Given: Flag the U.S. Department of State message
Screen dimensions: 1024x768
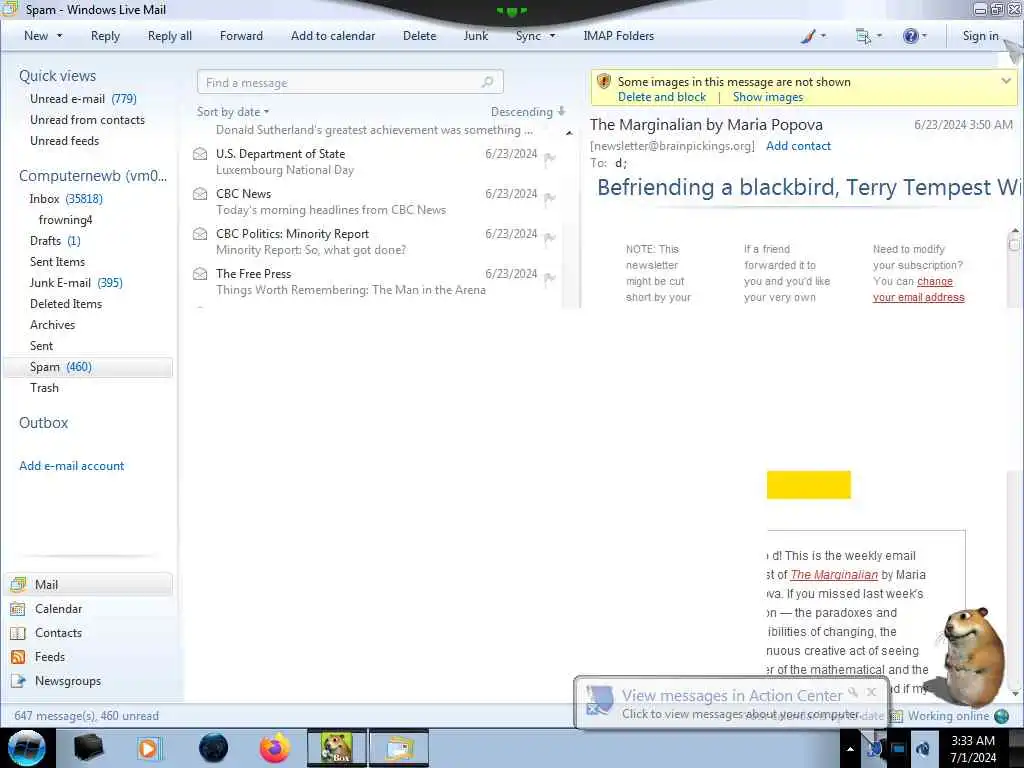Looking at the screenshot, I should coord(550,159).
